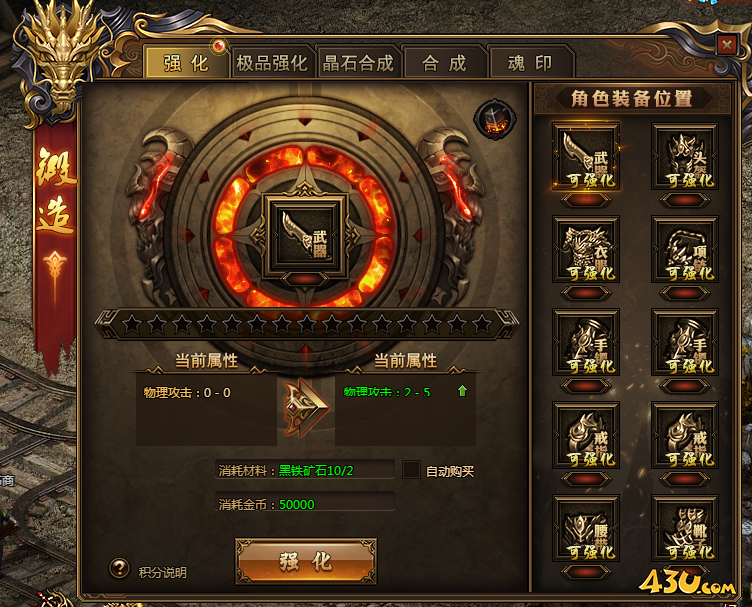
Task: Open the 晶石合成 tab
Action: 358,62
